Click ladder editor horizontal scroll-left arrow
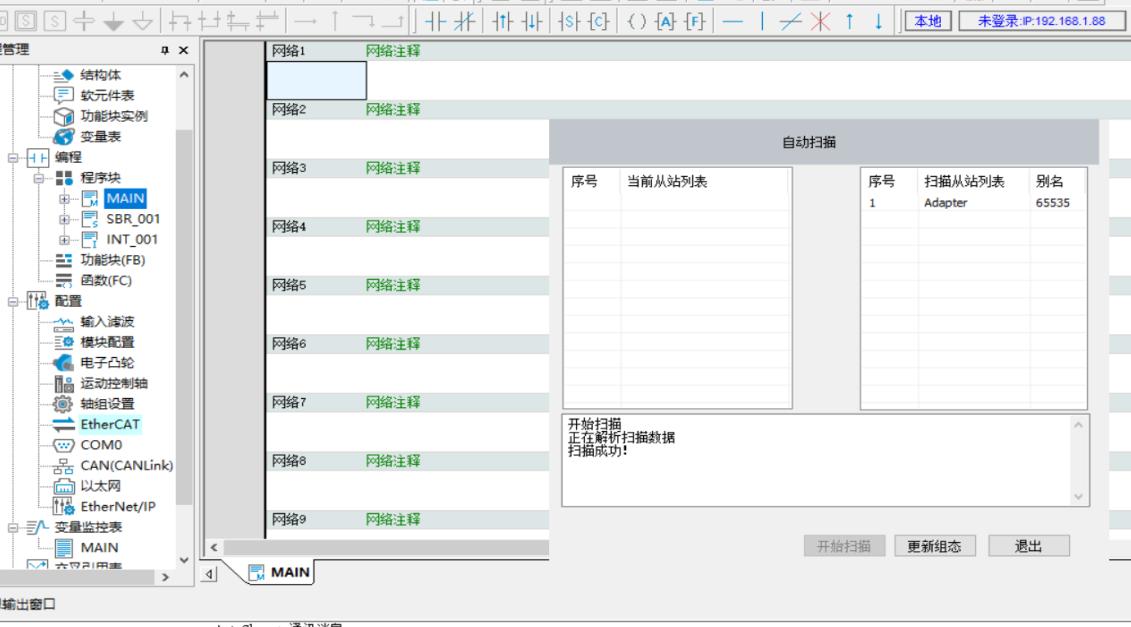 tap(214, 548)
